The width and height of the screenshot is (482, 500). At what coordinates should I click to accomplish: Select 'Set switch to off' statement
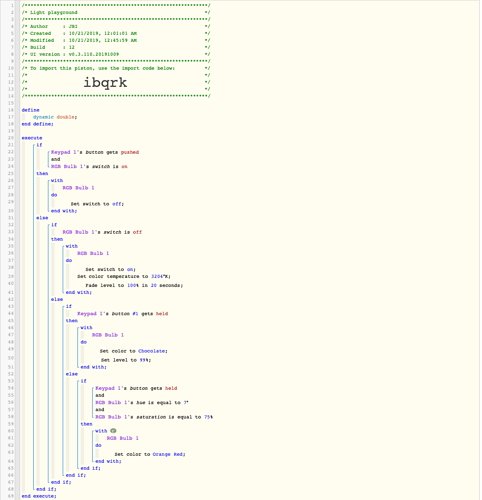pos(97,204)
